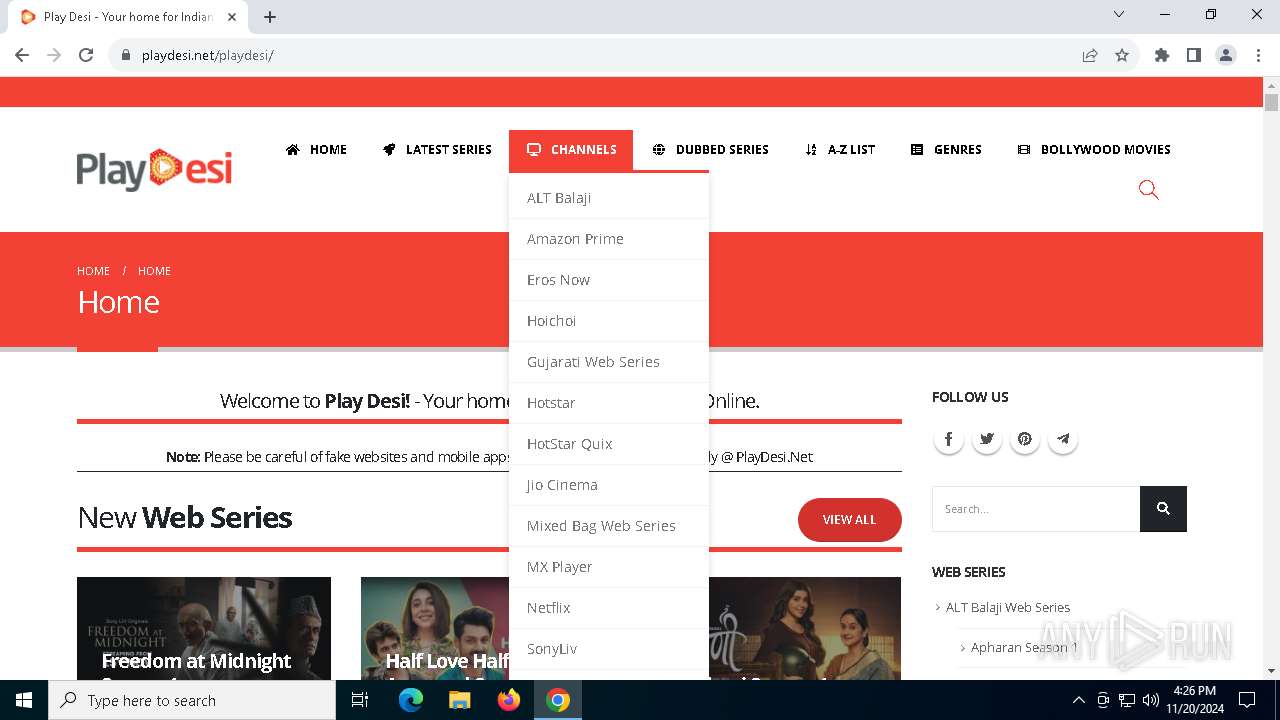The width and height of the screenshot is (1280, 720).
Task: Open the Twitter follow icon
Action: (x=986, y=439)
